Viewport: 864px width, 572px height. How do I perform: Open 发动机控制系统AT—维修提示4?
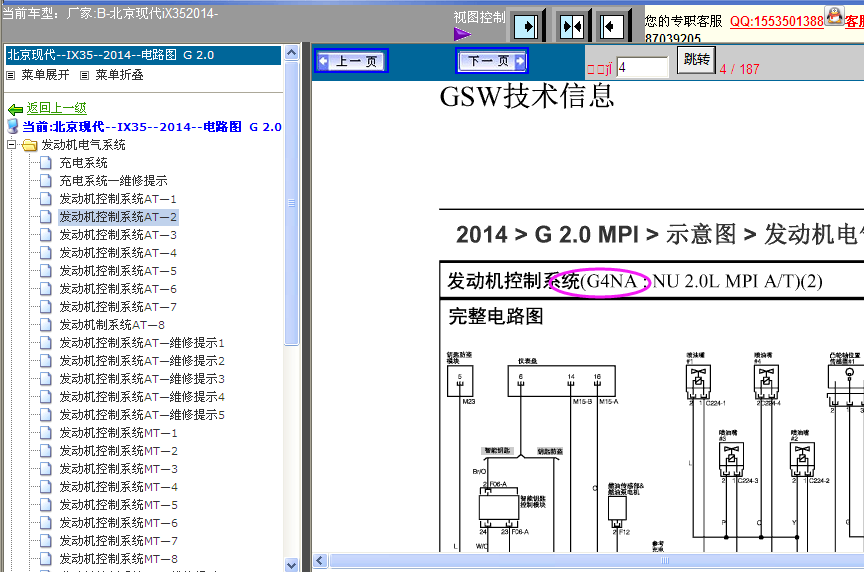click(142, 397)
